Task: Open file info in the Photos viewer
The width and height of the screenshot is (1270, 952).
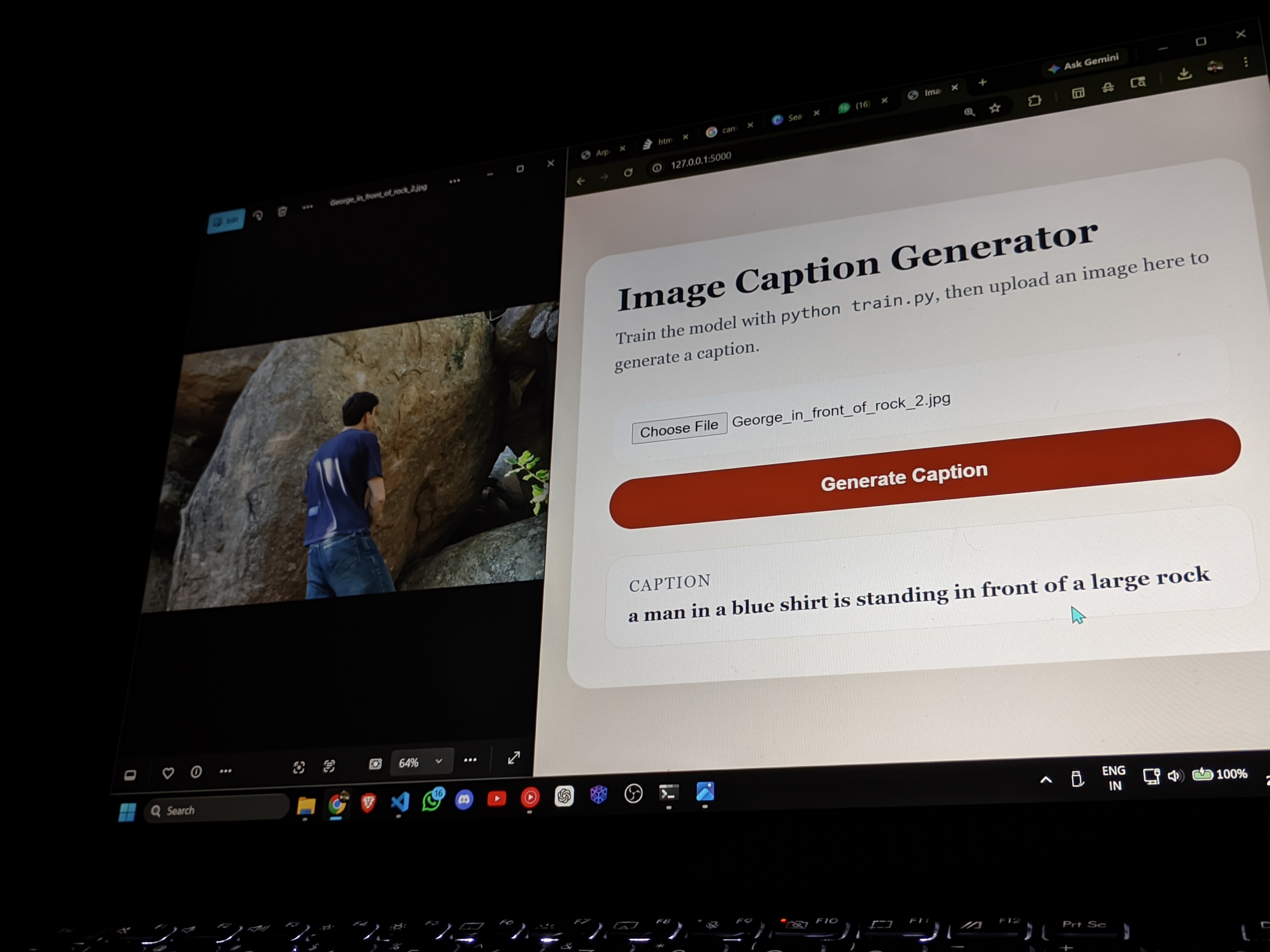Action: pos(196,772)
